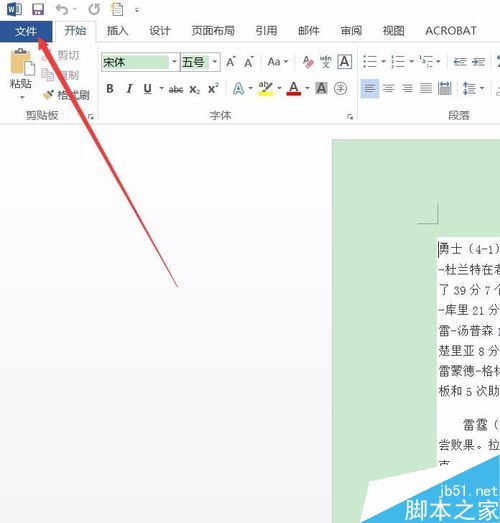Click the 格式刷 format painter button

point(66,95)
